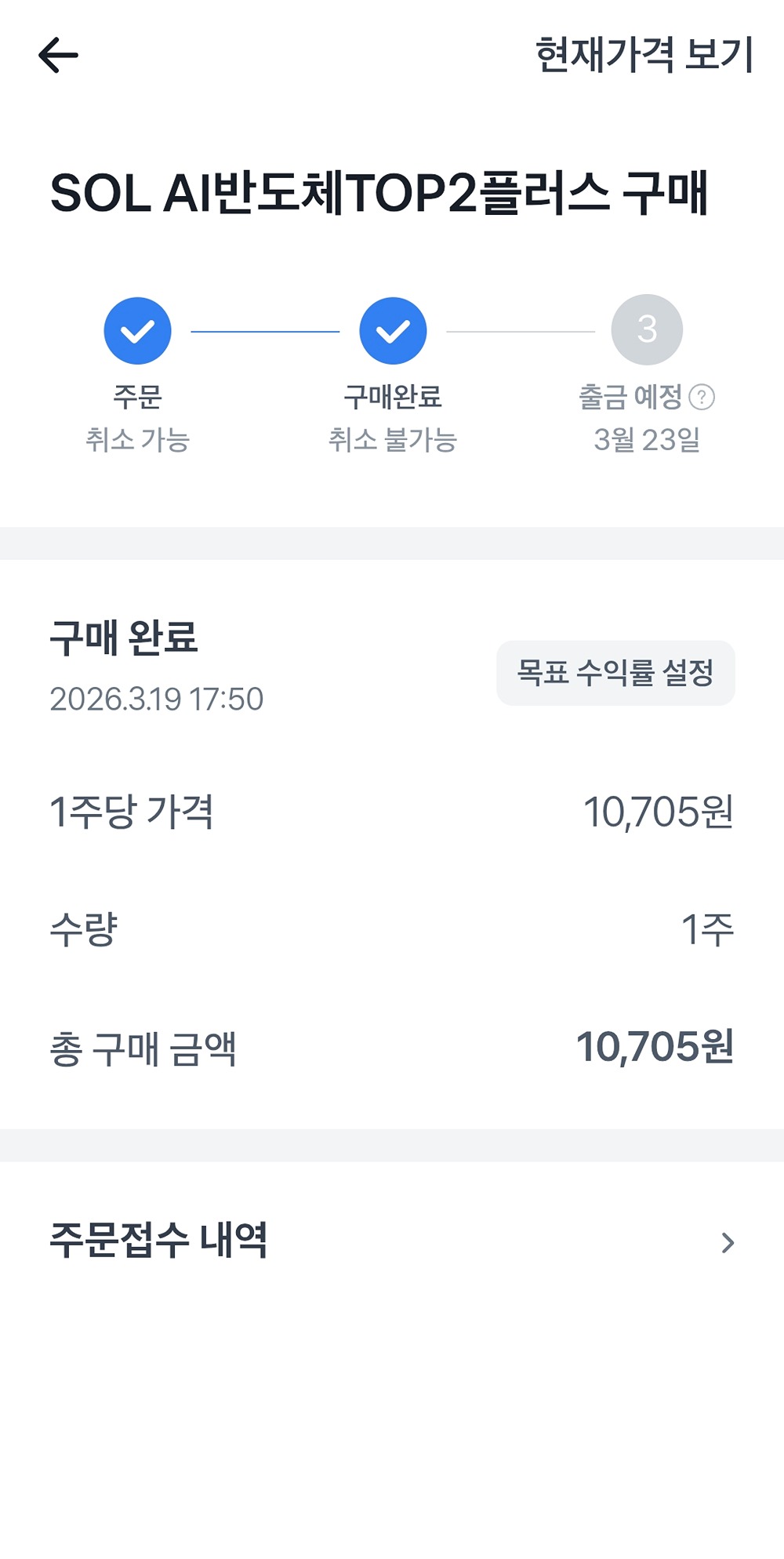This screenshot has width=784, height=1559.
Task: Tap the 총 구매 금액 10,705원 value
Action: tap(655, 1048)
